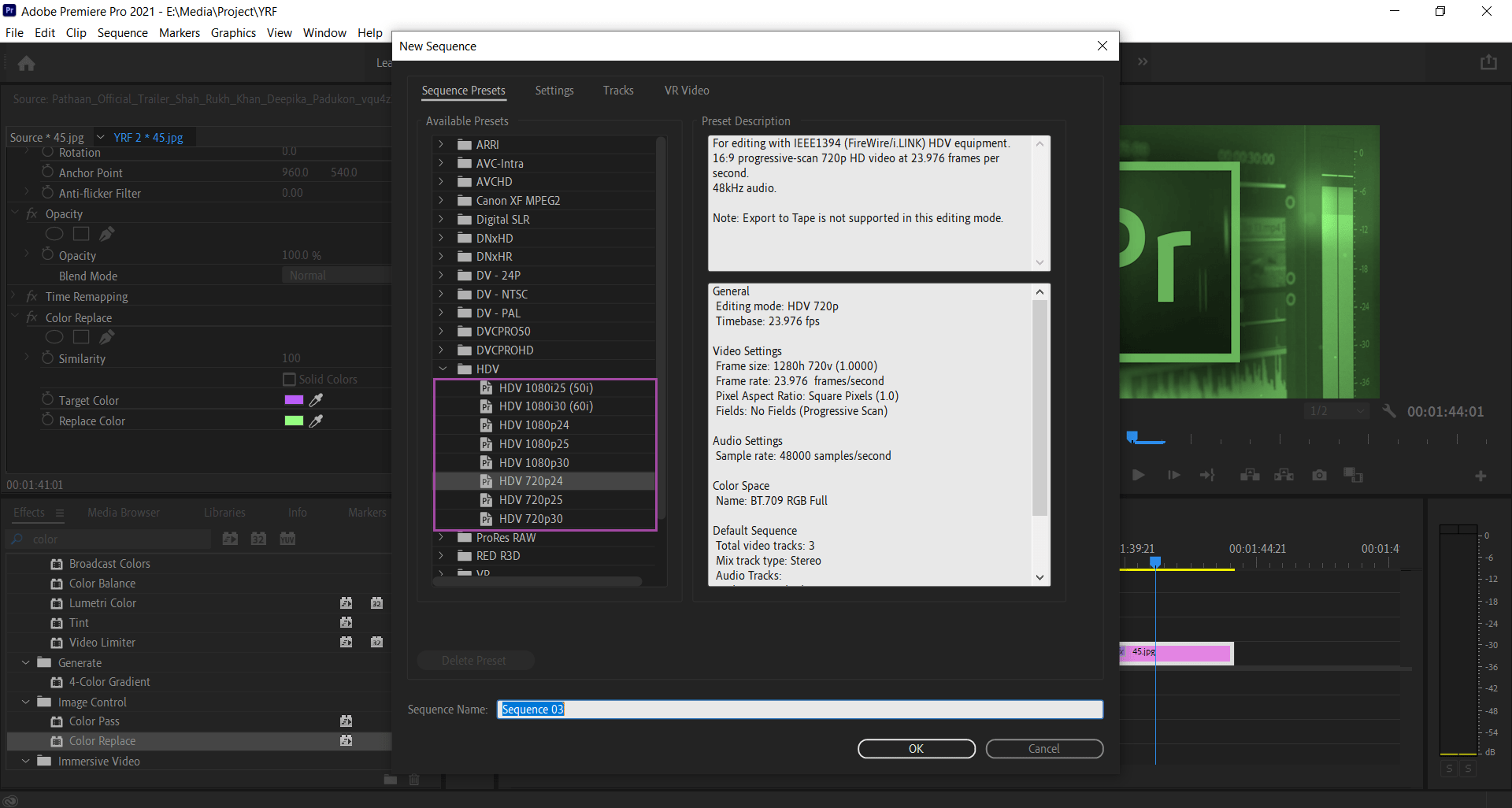Cancel the New Sequence dialog
The image size is (1512, 808).
pyautogui.click(x=1044, y=749)
